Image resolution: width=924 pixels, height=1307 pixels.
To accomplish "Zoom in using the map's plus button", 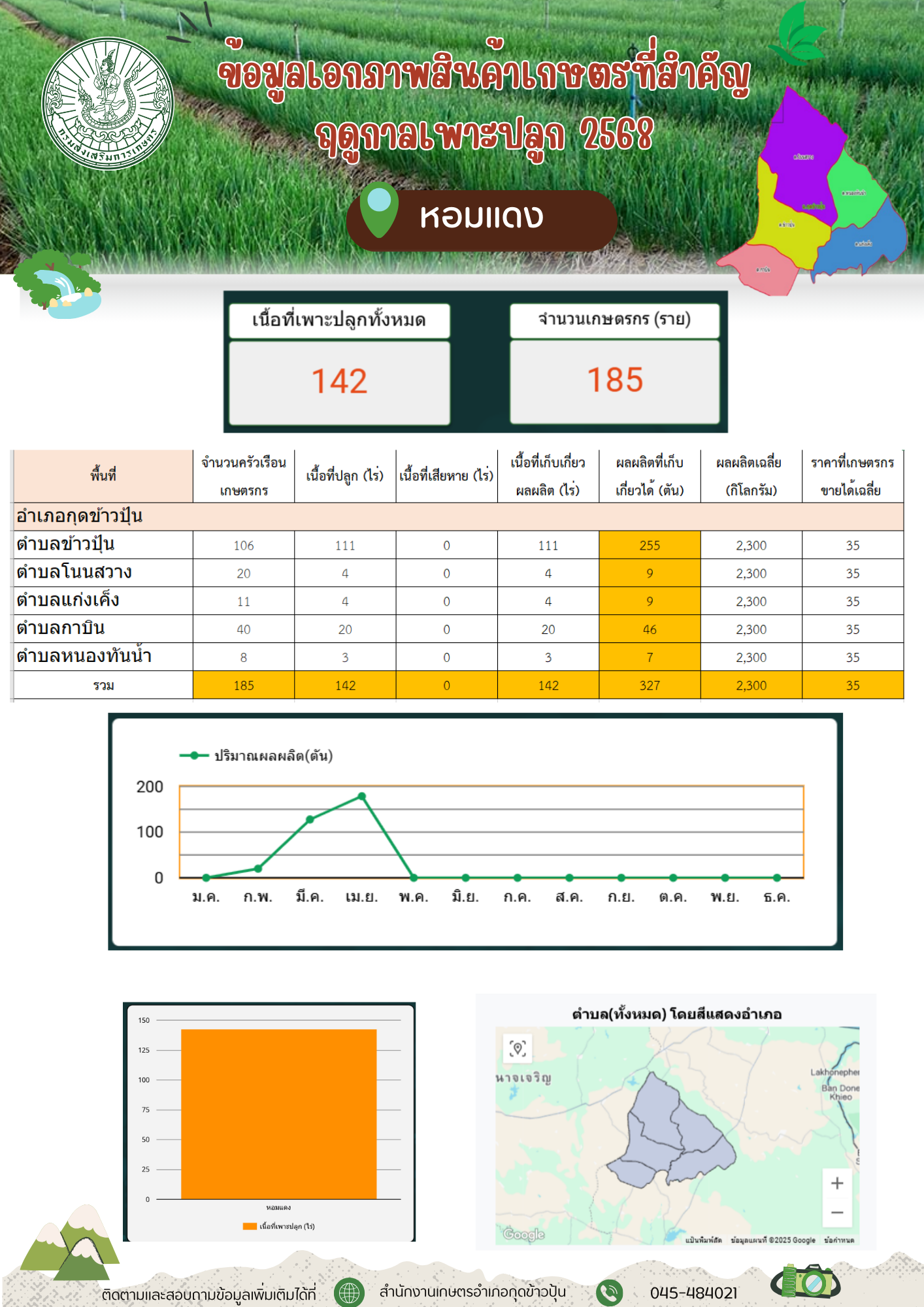I will pyautogui.click(x=836, y=1183).
